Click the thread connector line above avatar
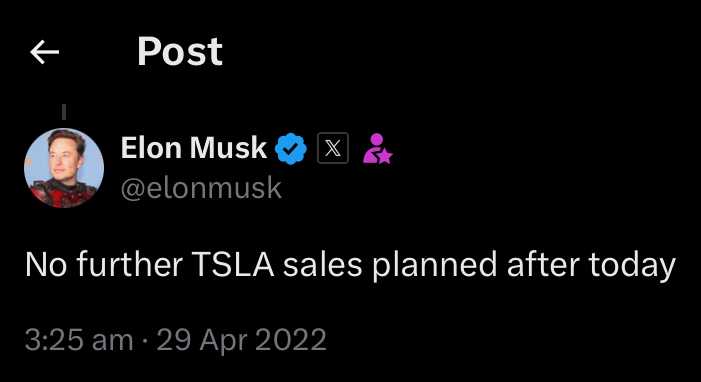This screenshot has height=382, width=701. [64, 112]
